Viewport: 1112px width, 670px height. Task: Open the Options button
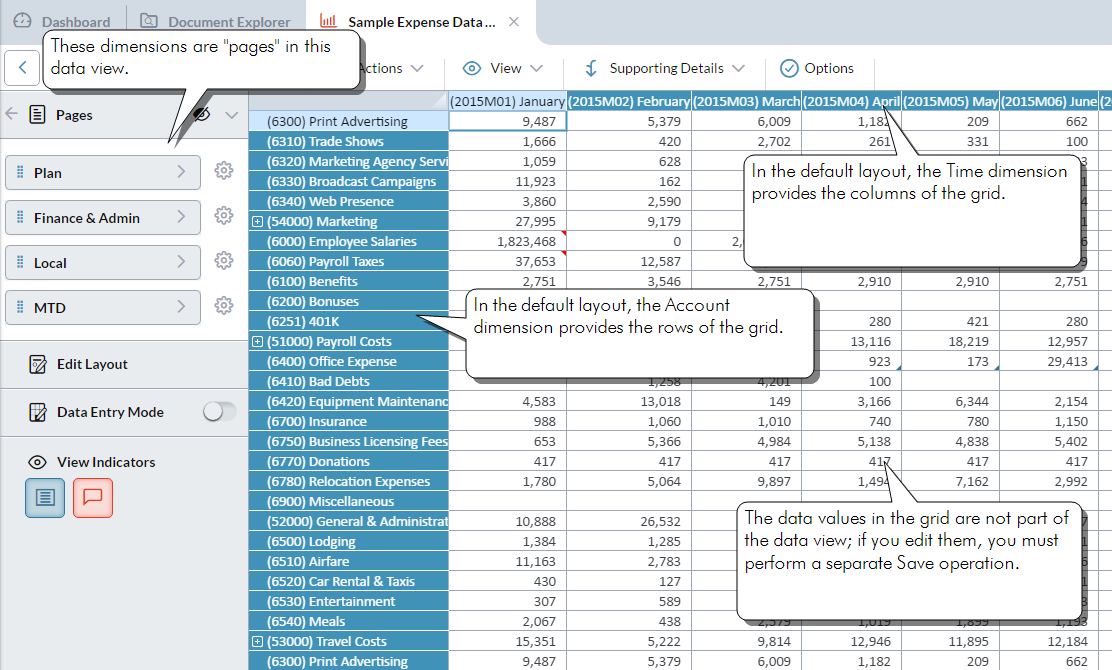[x=817, y=68]
